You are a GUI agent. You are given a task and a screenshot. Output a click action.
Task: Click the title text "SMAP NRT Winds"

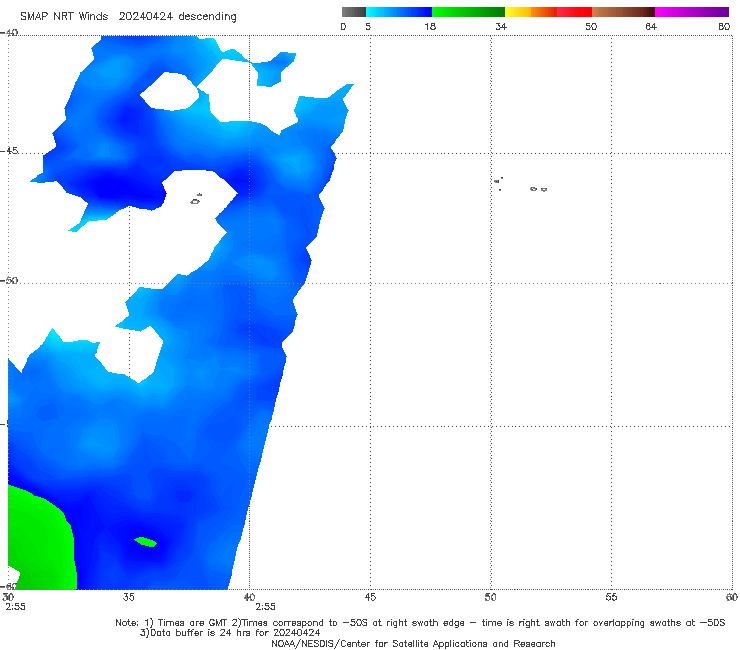pos(64,16)
